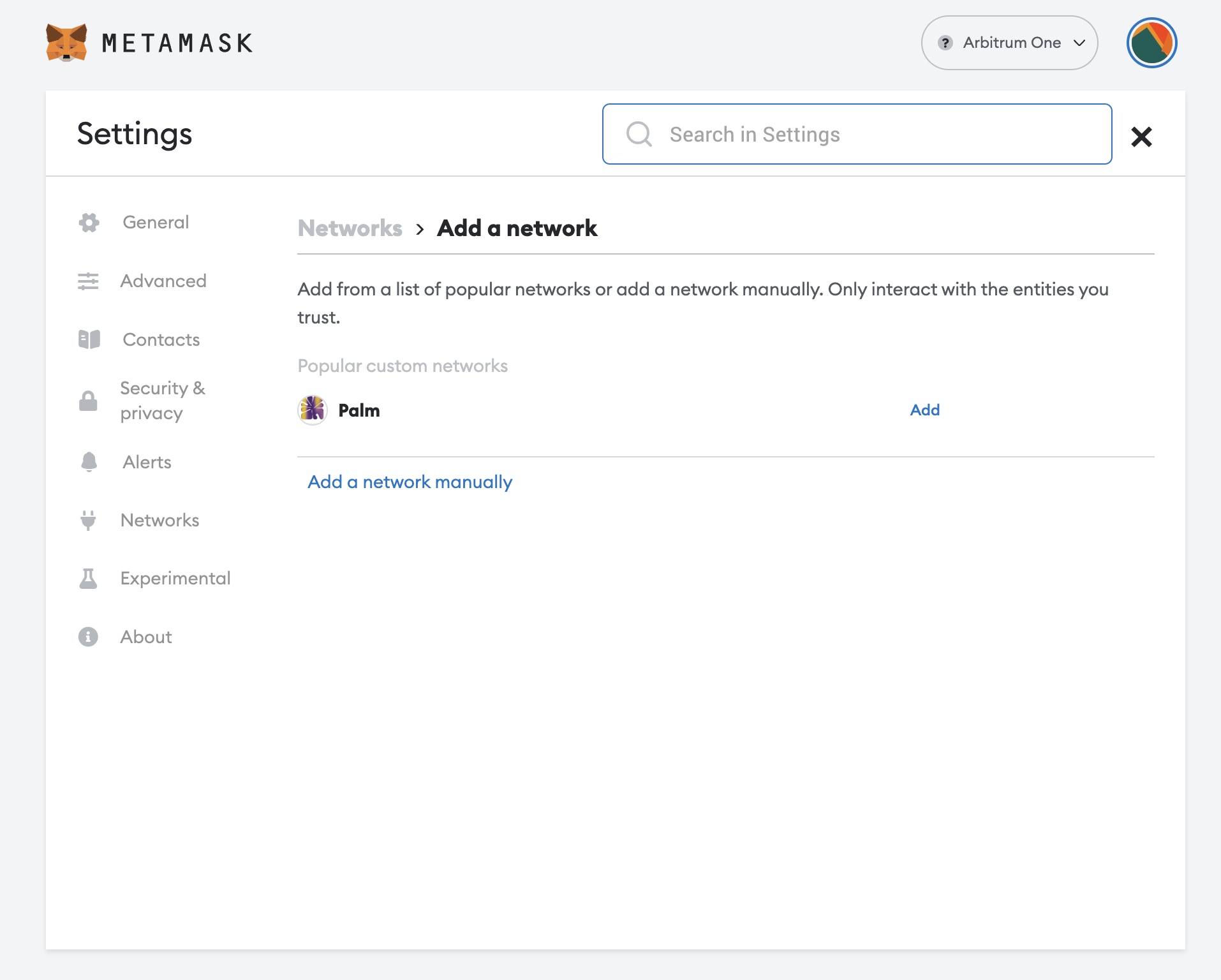Click the About info icon
The height and width of the screenshot is (980, 1221).
(89, 637)
